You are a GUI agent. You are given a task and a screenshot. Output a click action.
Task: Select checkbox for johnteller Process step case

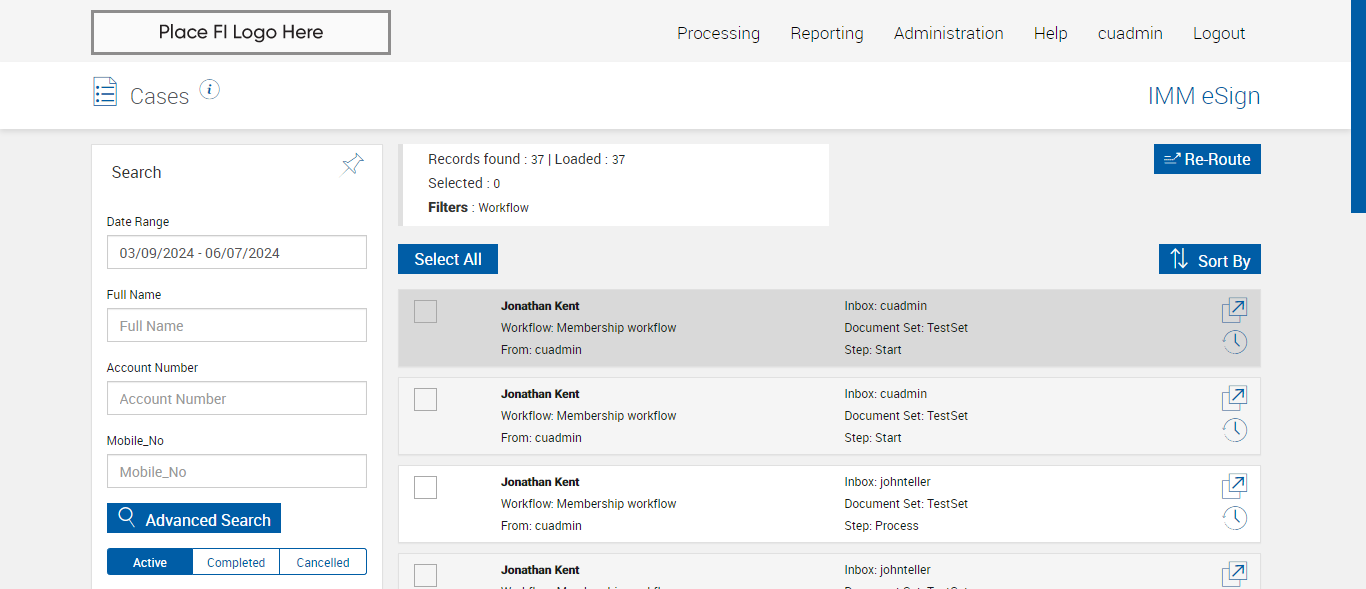click(425, 488)
